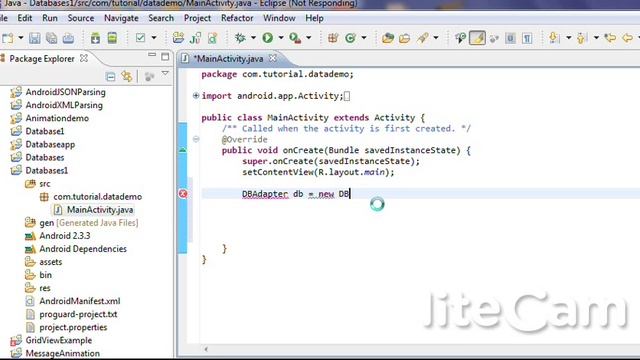Image resolution: width=640 pixels, height=360 pixels.
Task: Click the Debug bug icon
Action: point(240,38)
